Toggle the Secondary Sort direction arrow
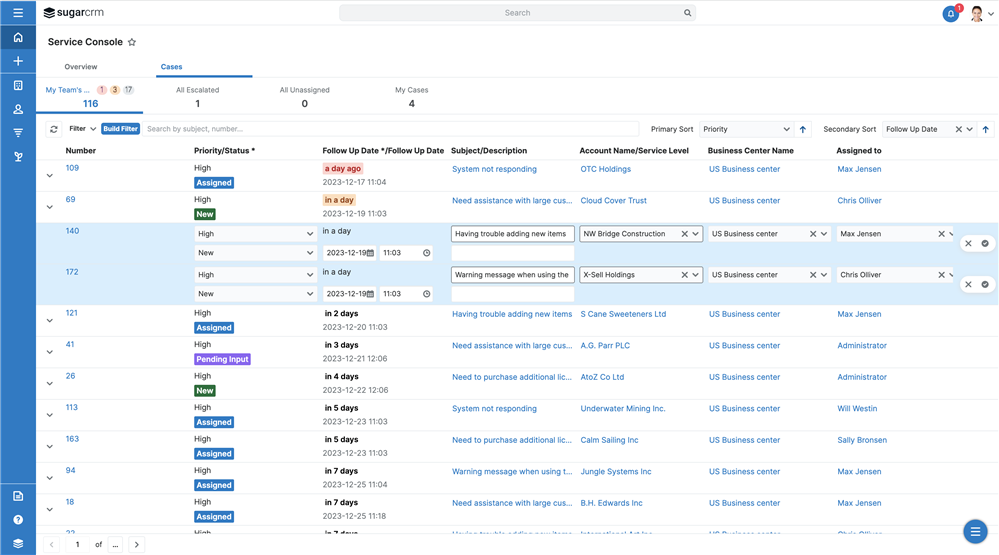999x555 pixels. 986,129
